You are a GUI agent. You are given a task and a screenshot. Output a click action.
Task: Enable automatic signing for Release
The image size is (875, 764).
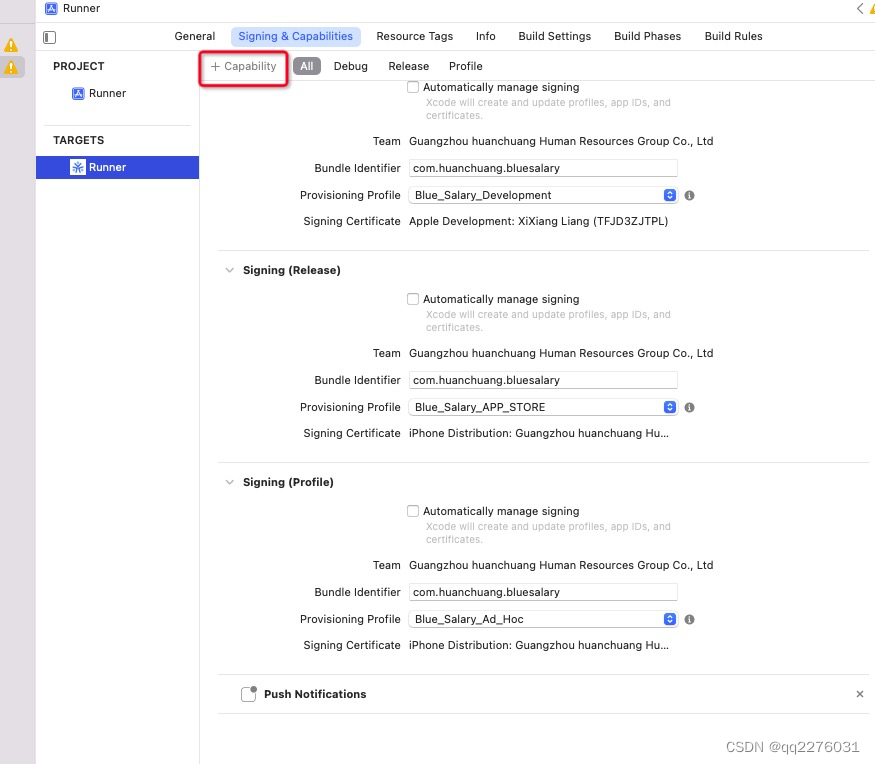click(x=413, y=299)
